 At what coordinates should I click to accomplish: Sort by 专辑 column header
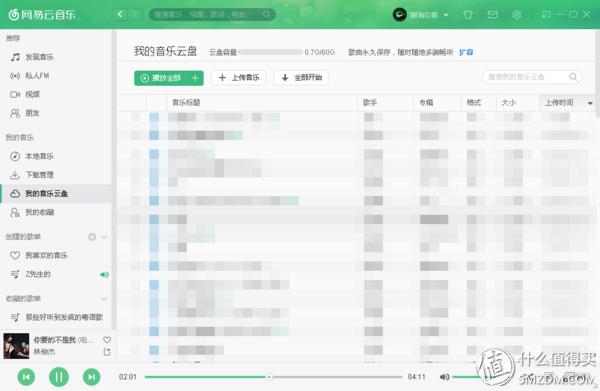click(437, 103)
